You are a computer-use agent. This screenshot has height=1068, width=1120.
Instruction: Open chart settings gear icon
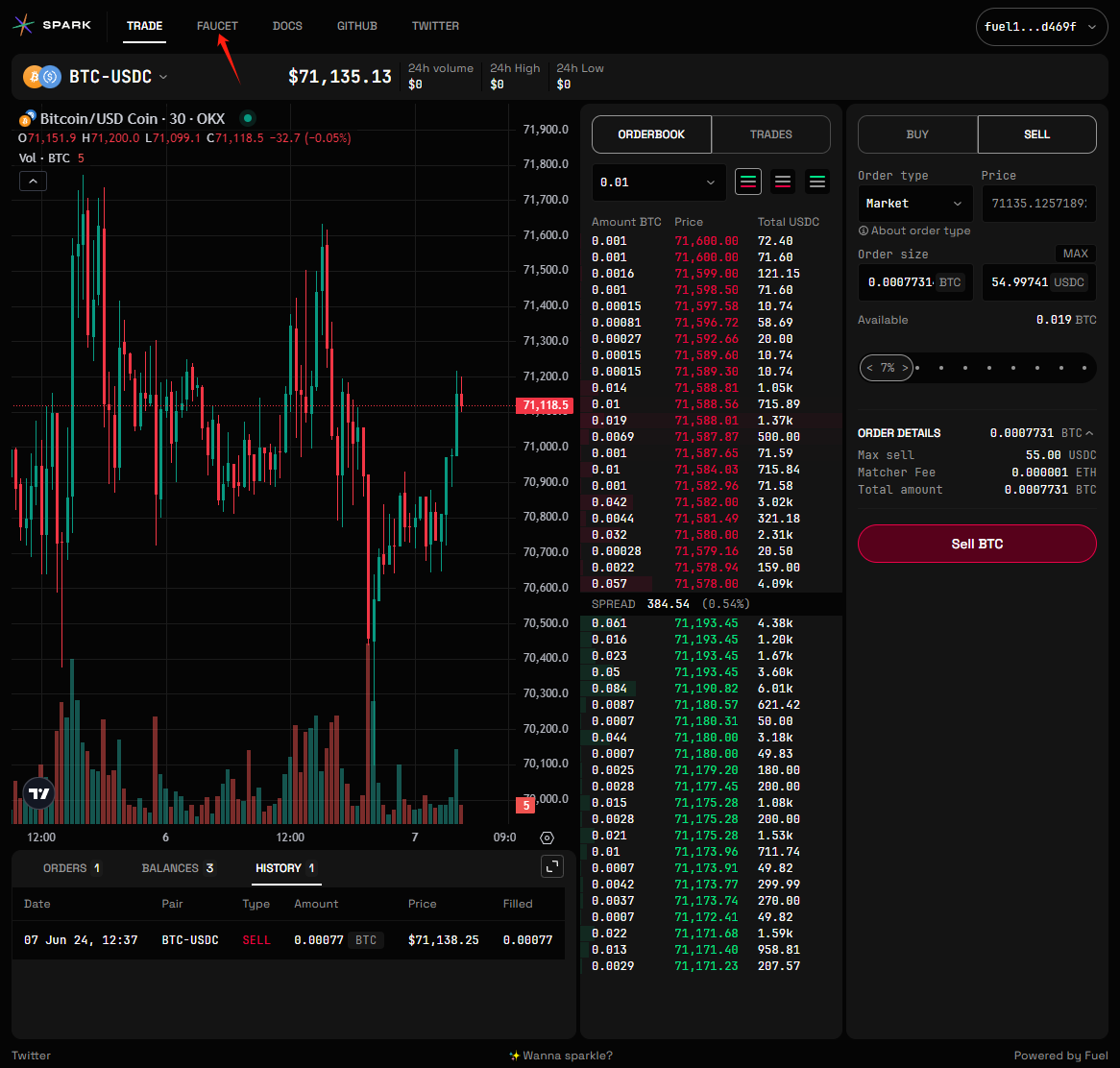548,837
